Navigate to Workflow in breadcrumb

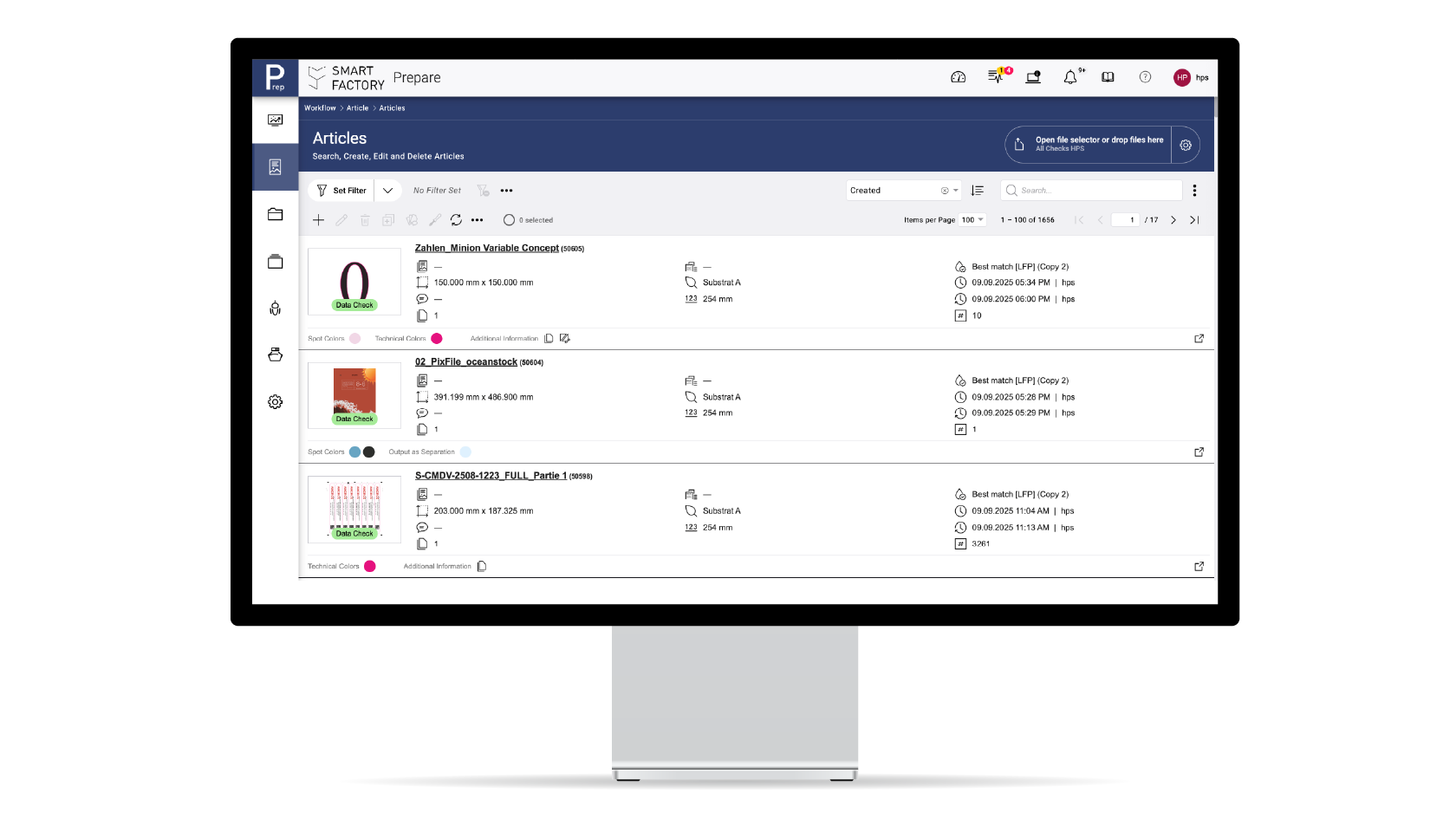click(x=320, y=108)
